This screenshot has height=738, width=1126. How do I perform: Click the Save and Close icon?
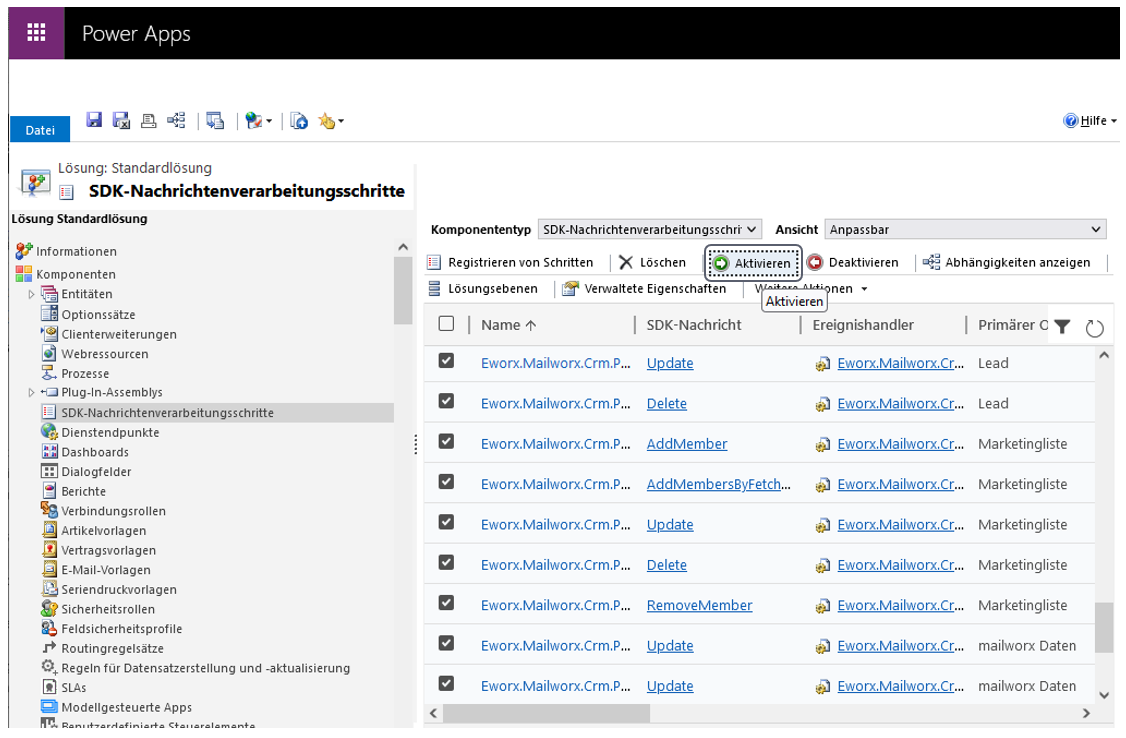[121, 121]
